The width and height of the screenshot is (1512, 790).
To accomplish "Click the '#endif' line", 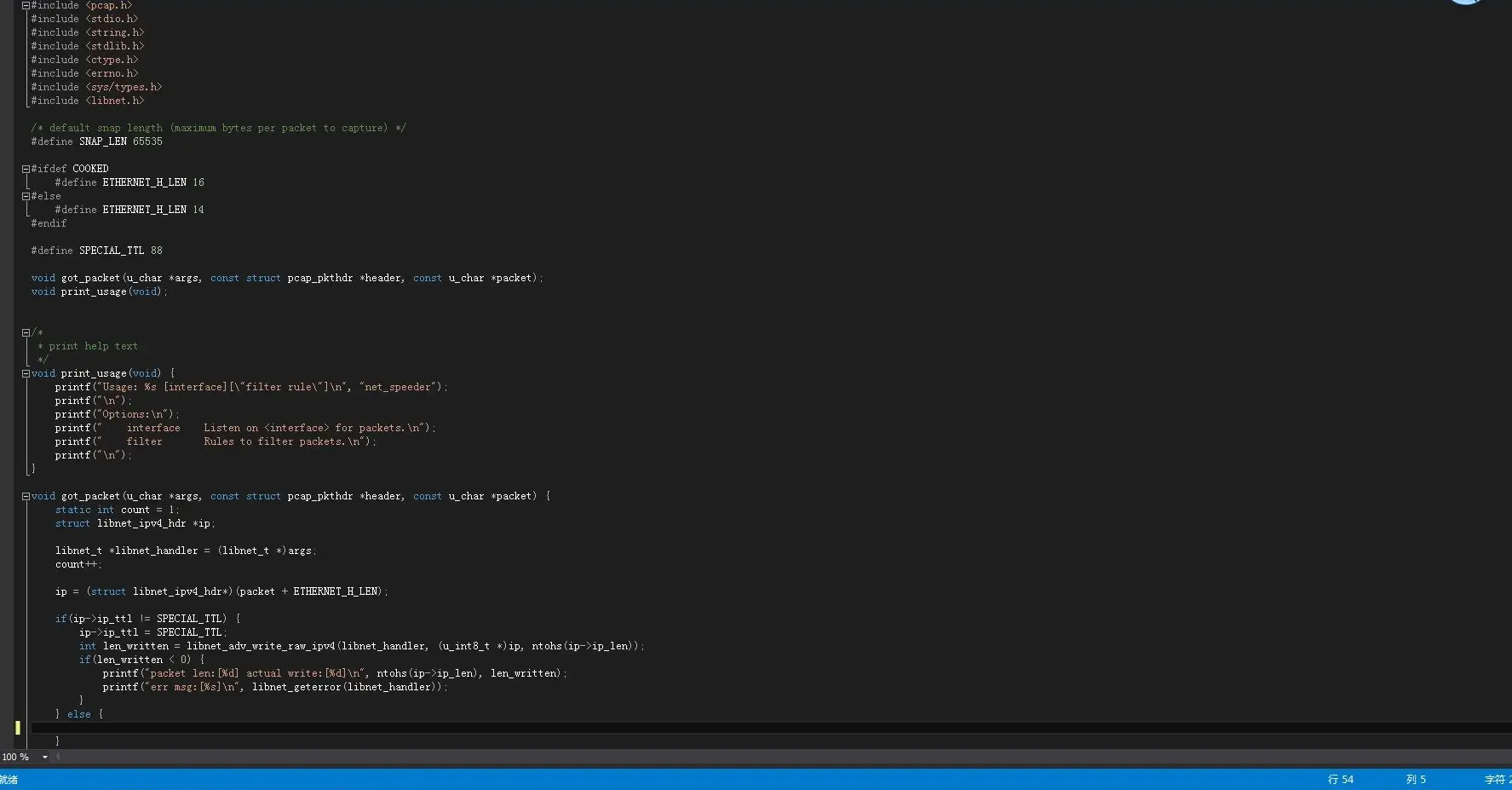I will pos(49,223).
